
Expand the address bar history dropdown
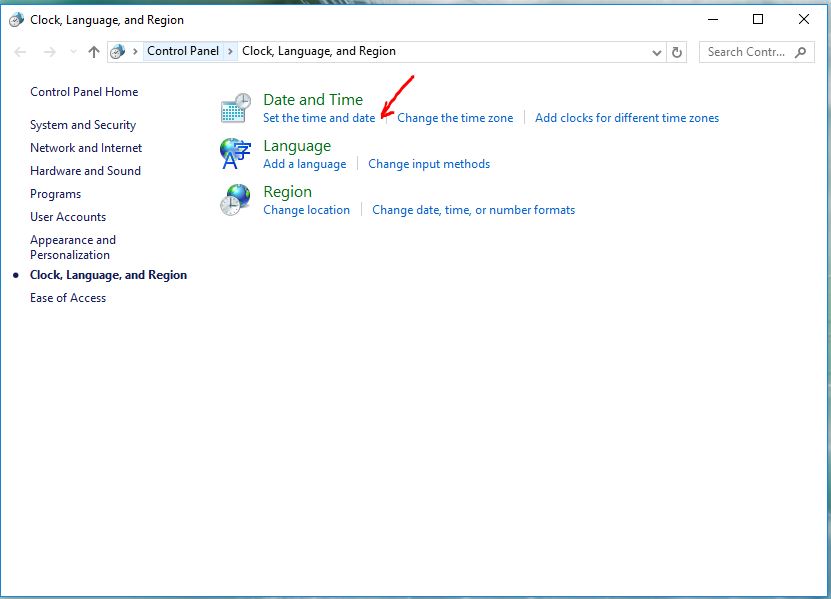click(x=657, y=52)
